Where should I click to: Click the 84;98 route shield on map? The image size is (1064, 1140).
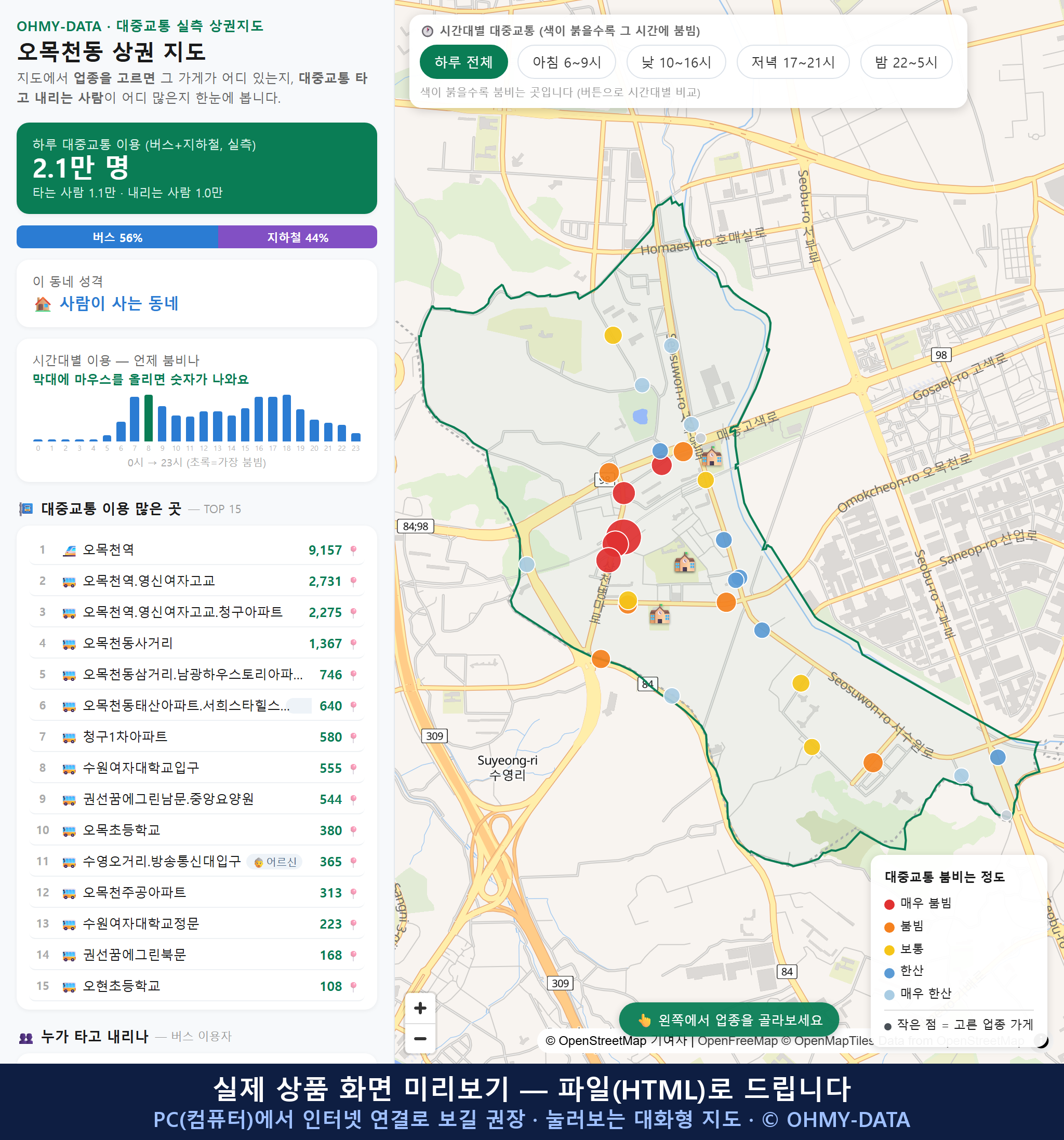coord(416,527)
